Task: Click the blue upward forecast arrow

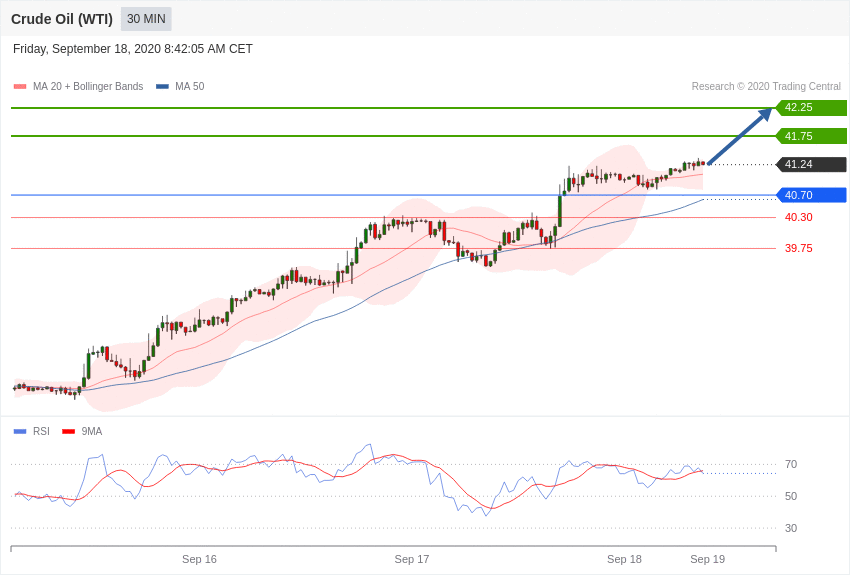Action: pyautogui.click(x=740, y=136)
